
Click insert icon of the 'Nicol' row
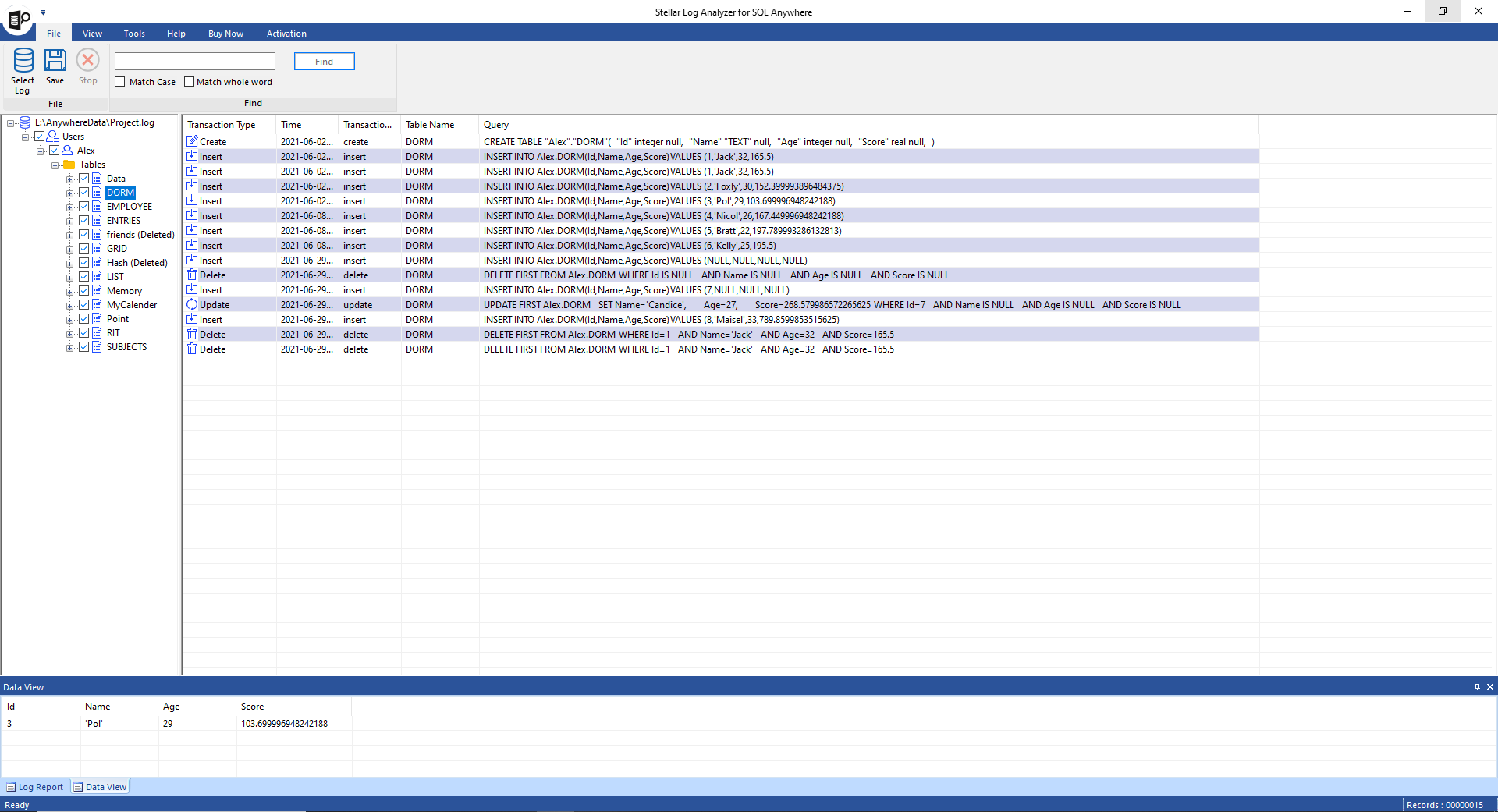(x=192, y=215)
